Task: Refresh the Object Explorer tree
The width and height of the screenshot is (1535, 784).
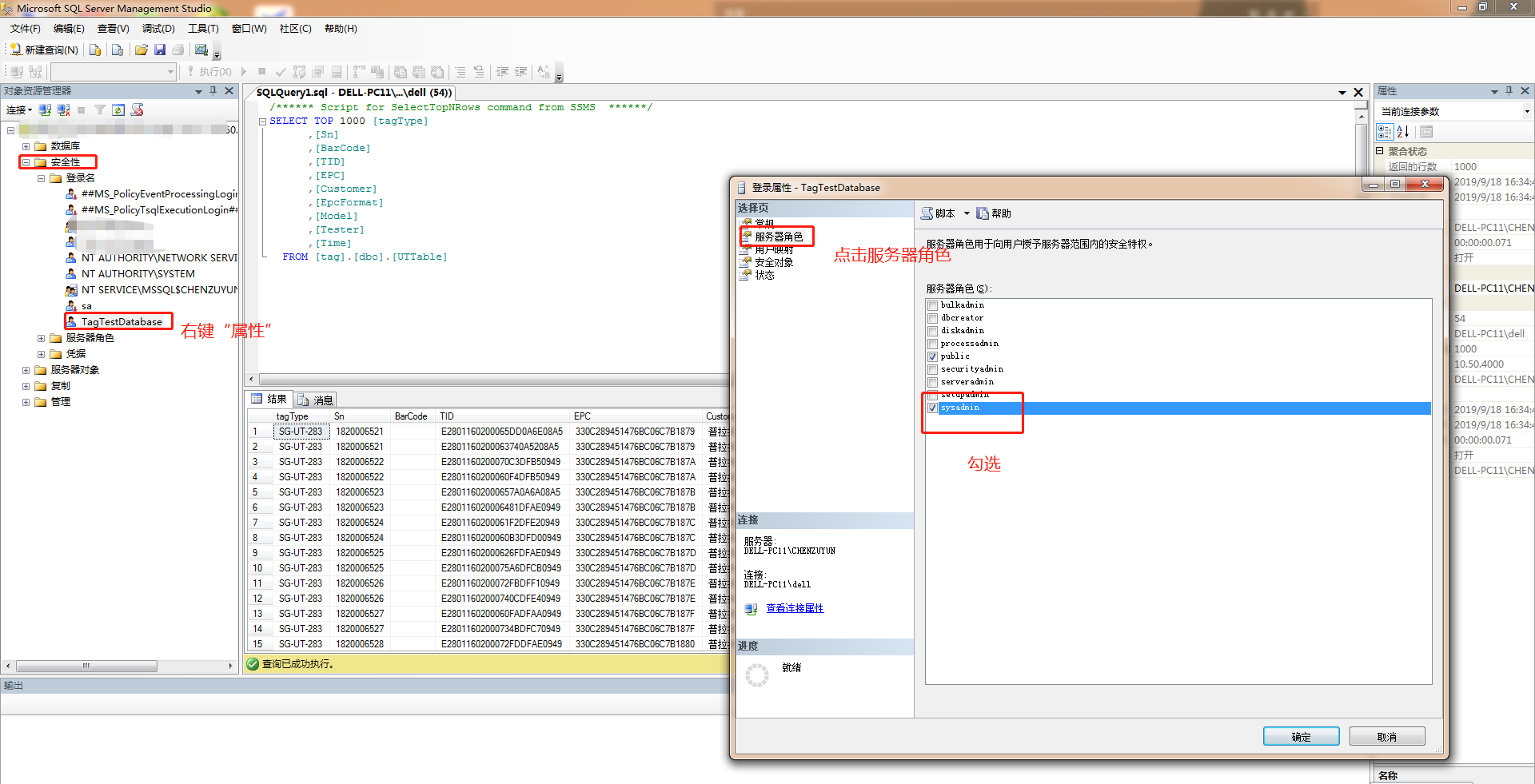Action: coord(118,110)
